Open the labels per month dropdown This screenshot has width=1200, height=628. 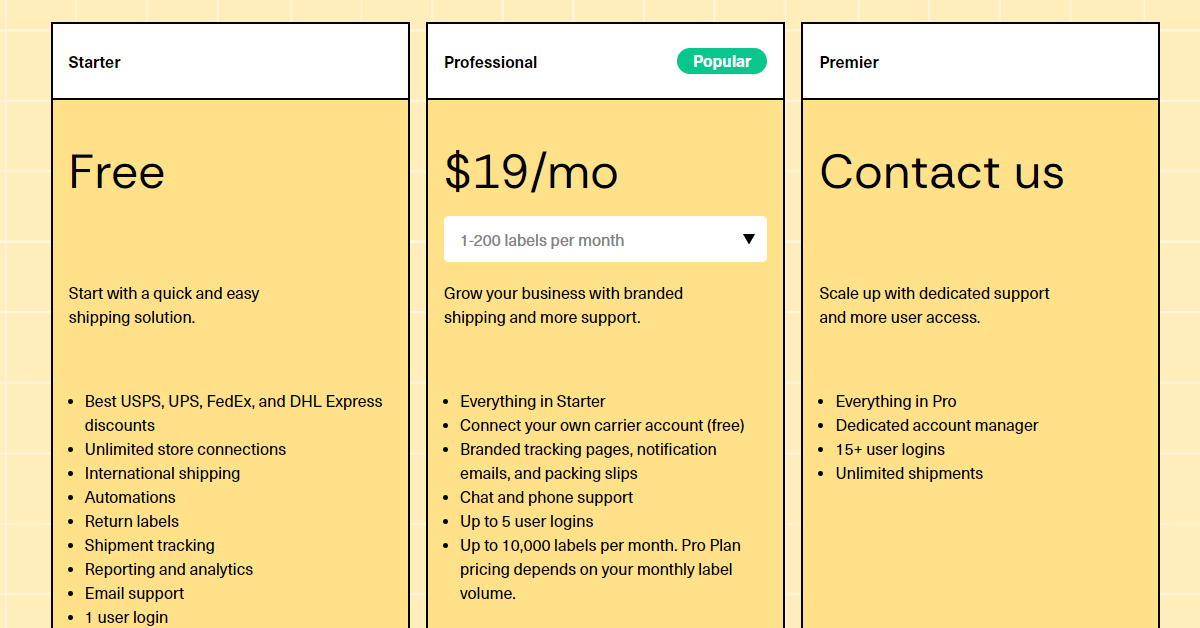(605, 239)
